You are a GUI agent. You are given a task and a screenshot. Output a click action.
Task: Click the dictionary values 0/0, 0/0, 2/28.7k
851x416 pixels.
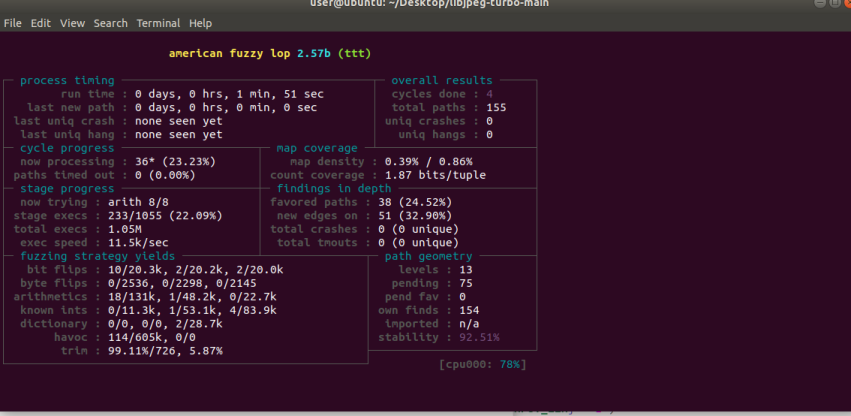tap(165, 324)
